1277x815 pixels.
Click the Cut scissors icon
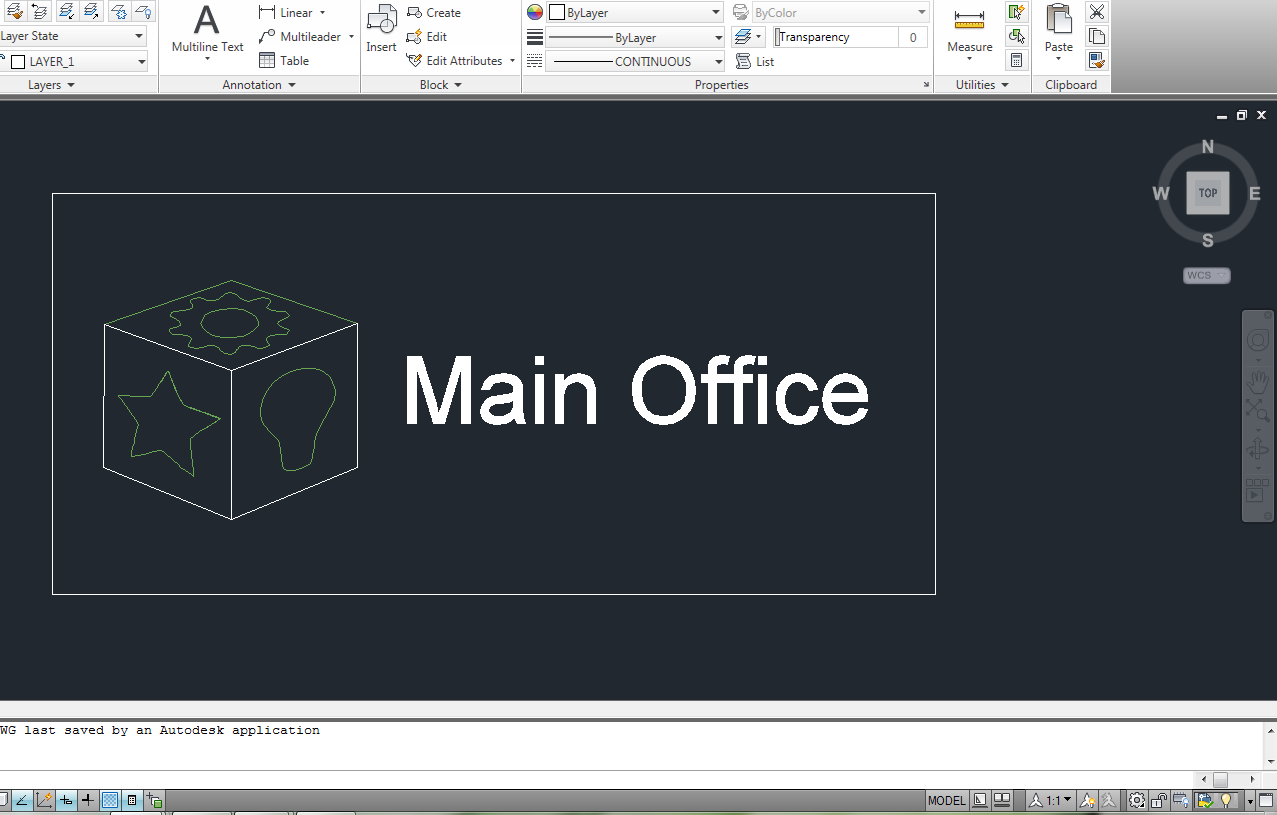coord(1097,12)
